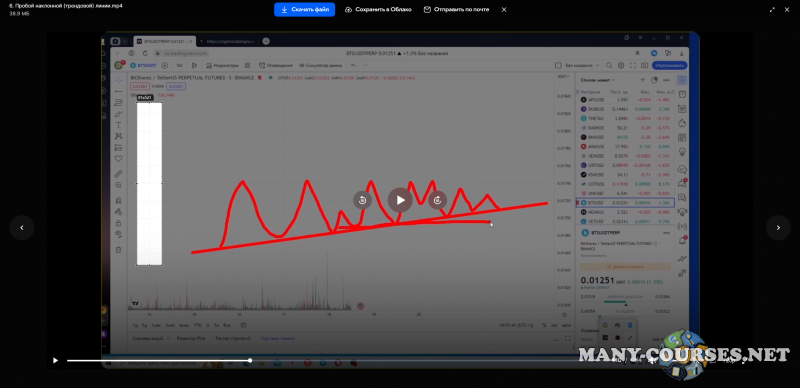Select the text T drawing tool
Image resolution: width=800 pixels, height=388 pixels.
point(118,125)
